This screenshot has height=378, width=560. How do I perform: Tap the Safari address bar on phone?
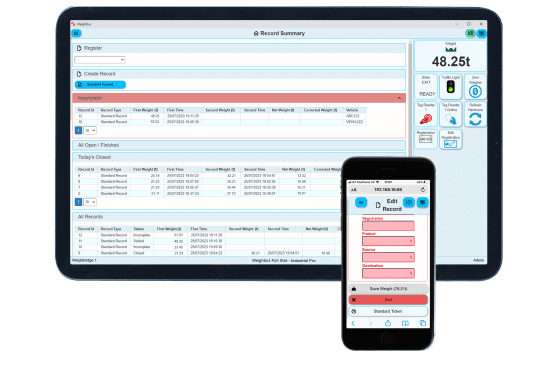point(388,190)
